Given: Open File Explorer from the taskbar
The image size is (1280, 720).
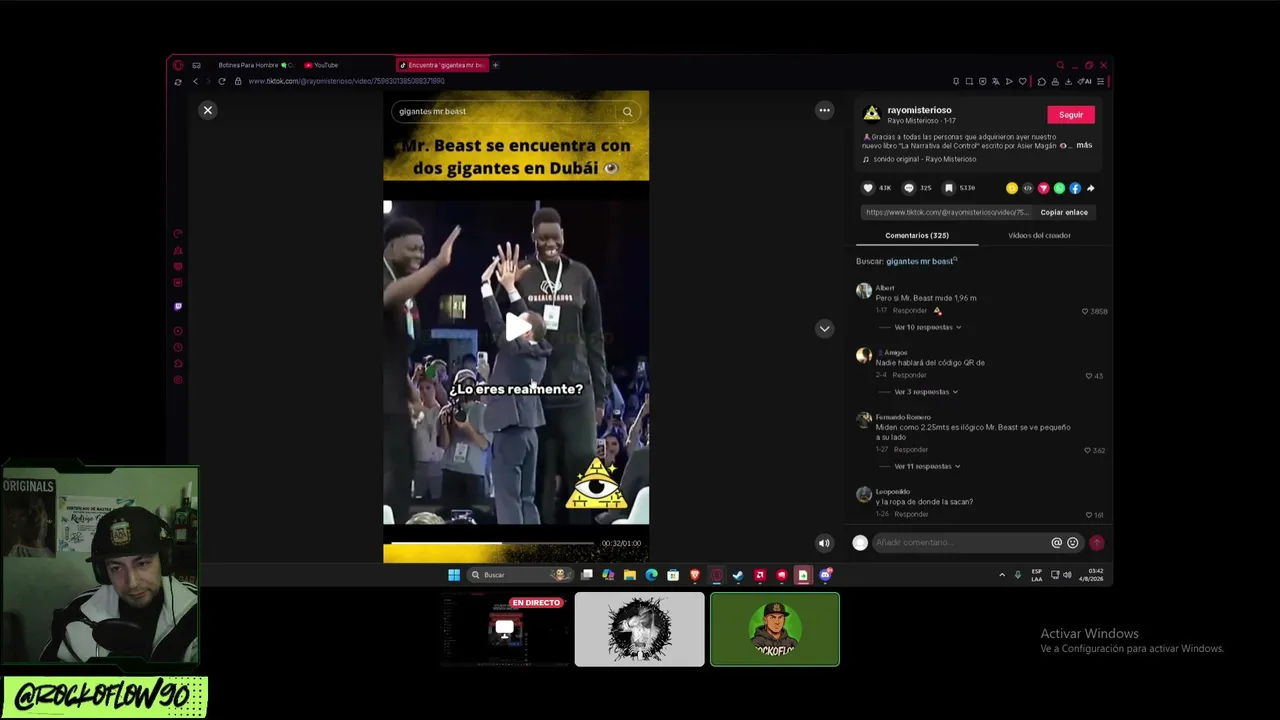Looking at the screenshot, I should coord(629,575).
